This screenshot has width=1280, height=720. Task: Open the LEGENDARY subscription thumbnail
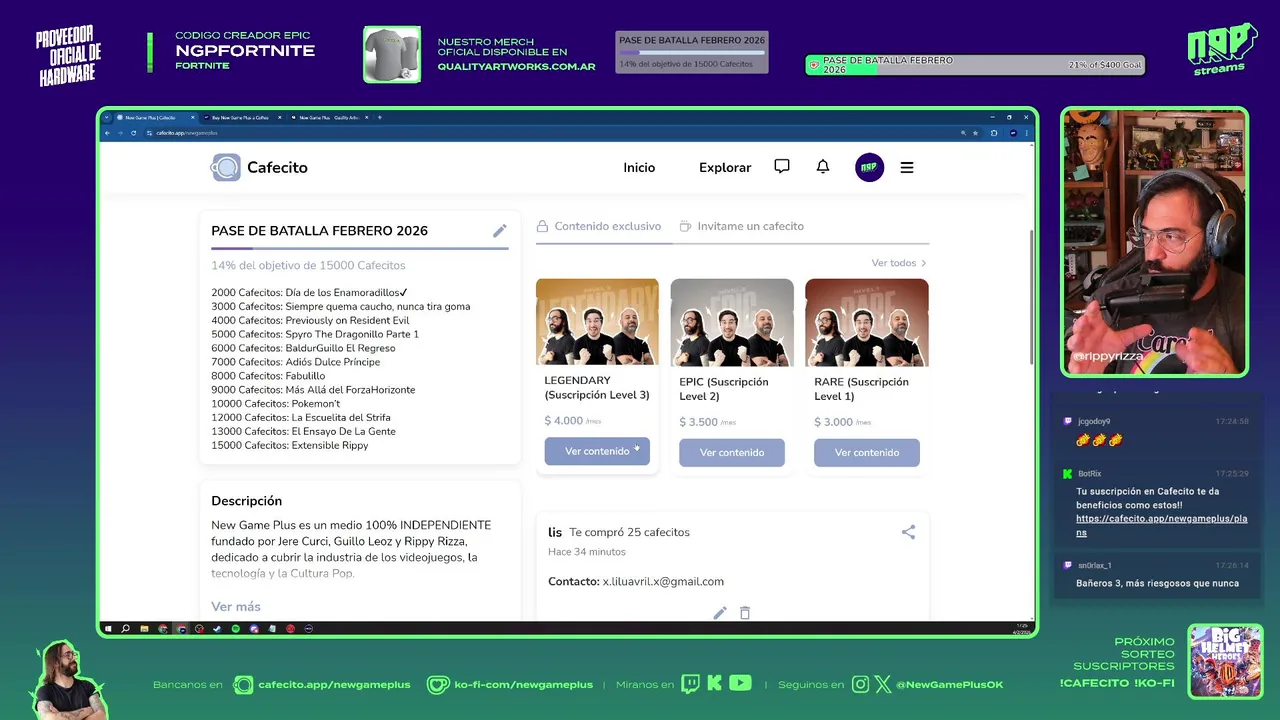[x=597, y=322]
